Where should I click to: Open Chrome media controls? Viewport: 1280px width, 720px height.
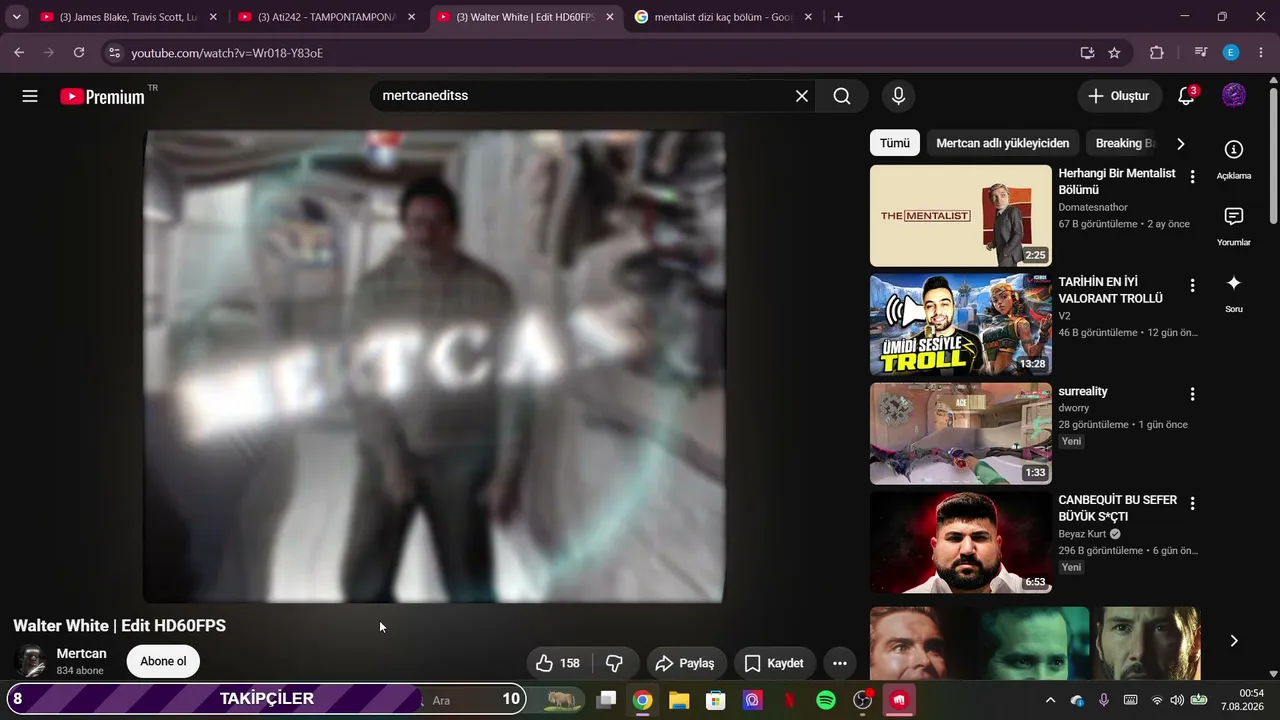(1201, 53)
